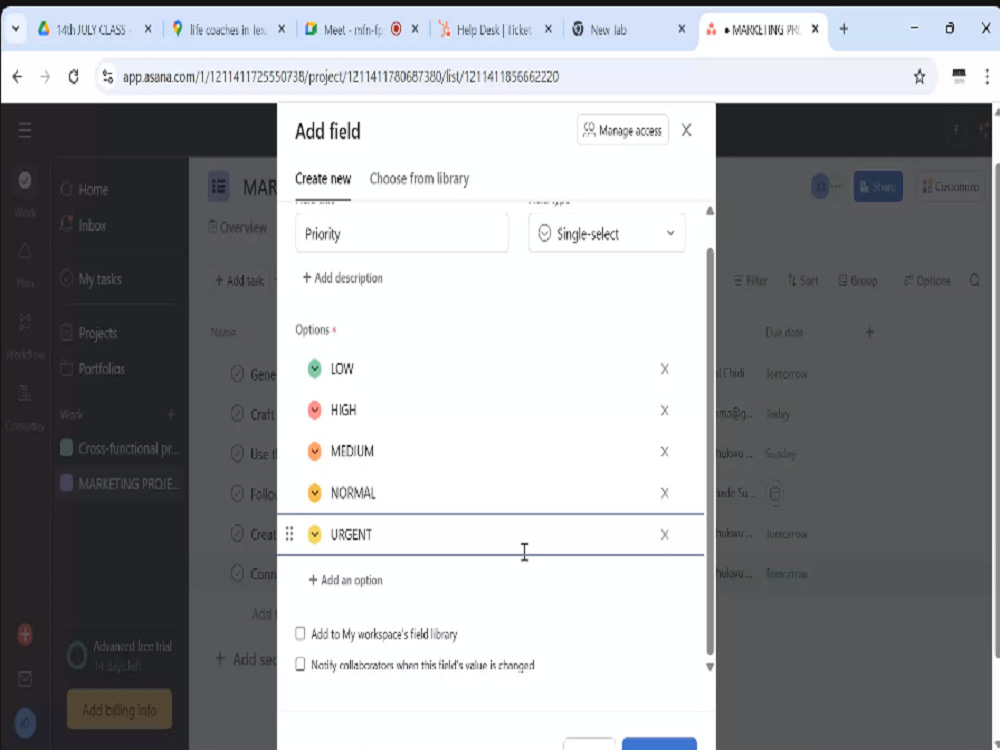Go to Home in sidebar
1000x750 pixels.
coord(84,189)
